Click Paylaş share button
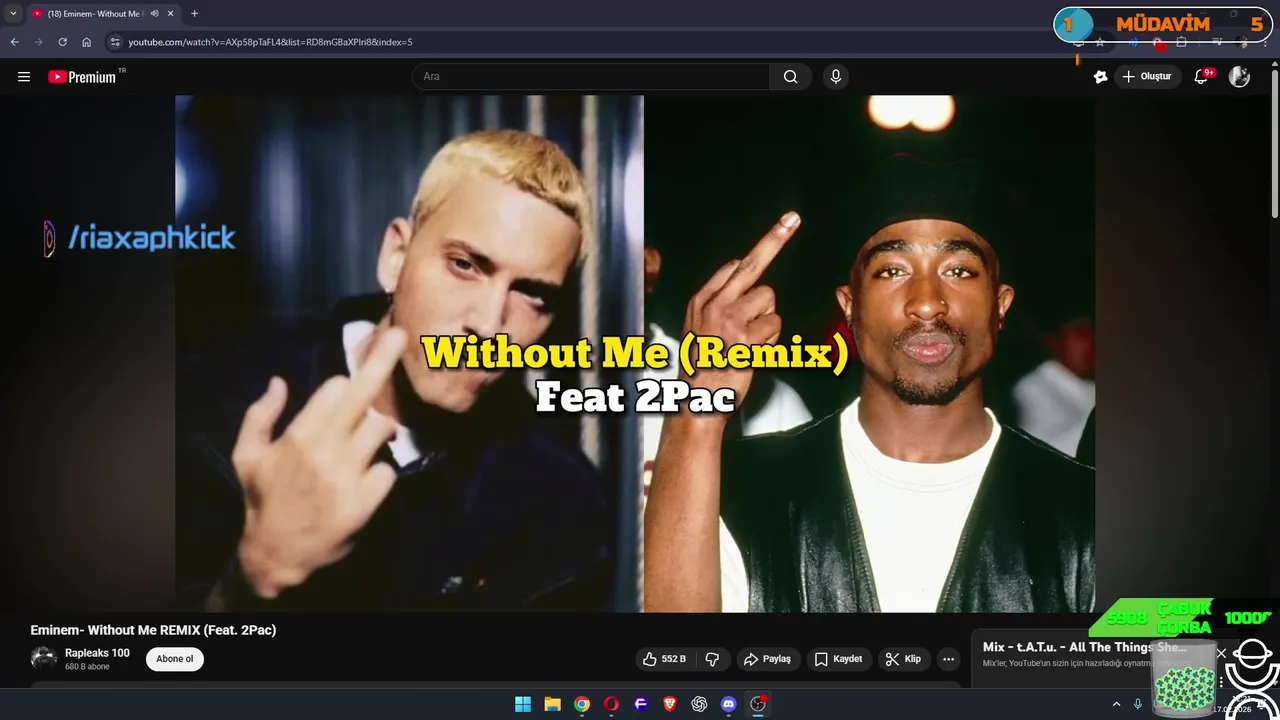Screen dimensions: 1280x720 point(767,659)
